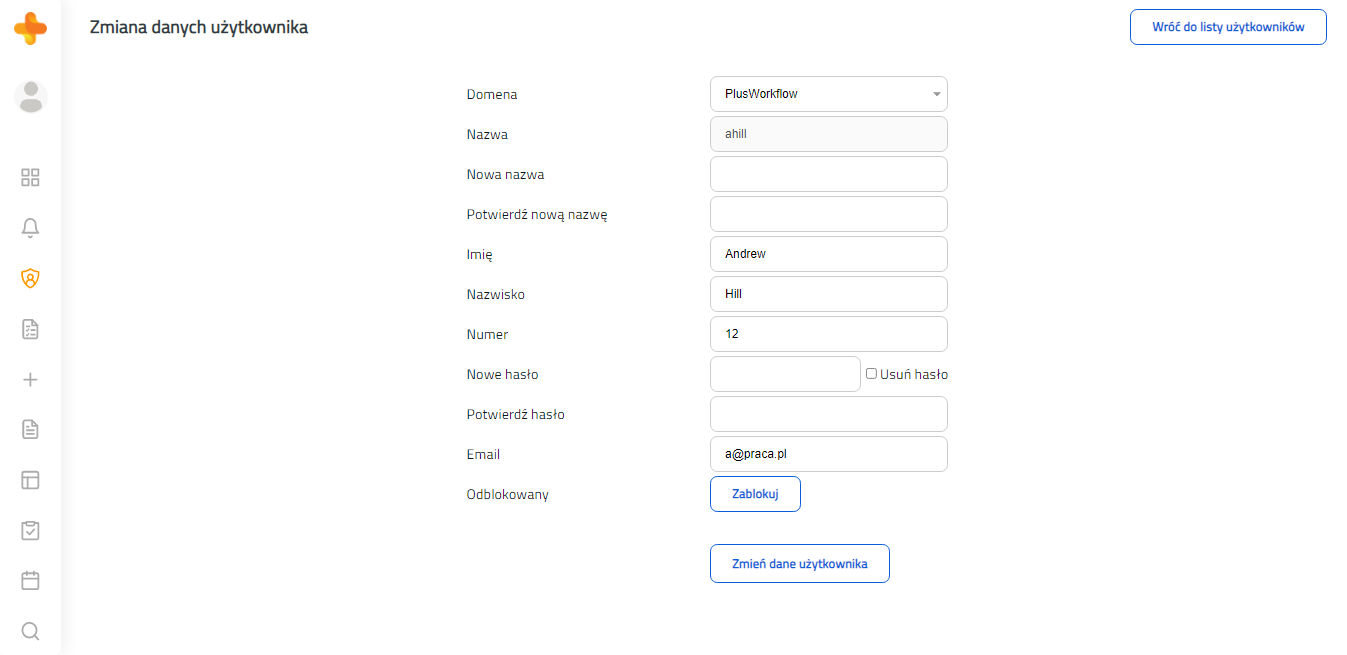
Task: Click Wróć do listy użytkowników button
Action: click(x=1228, y=27)
